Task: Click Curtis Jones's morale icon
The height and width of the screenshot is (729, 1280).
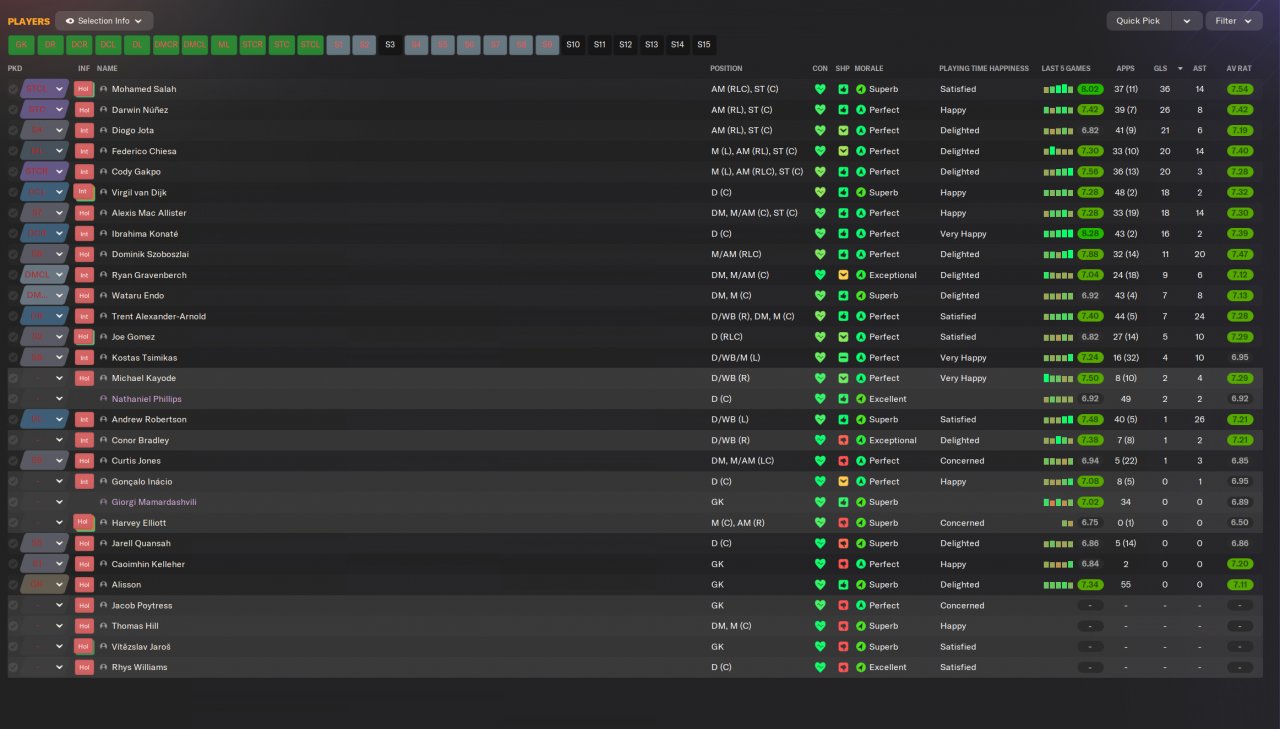Action: pyautogui.click(x=861, y=461)
